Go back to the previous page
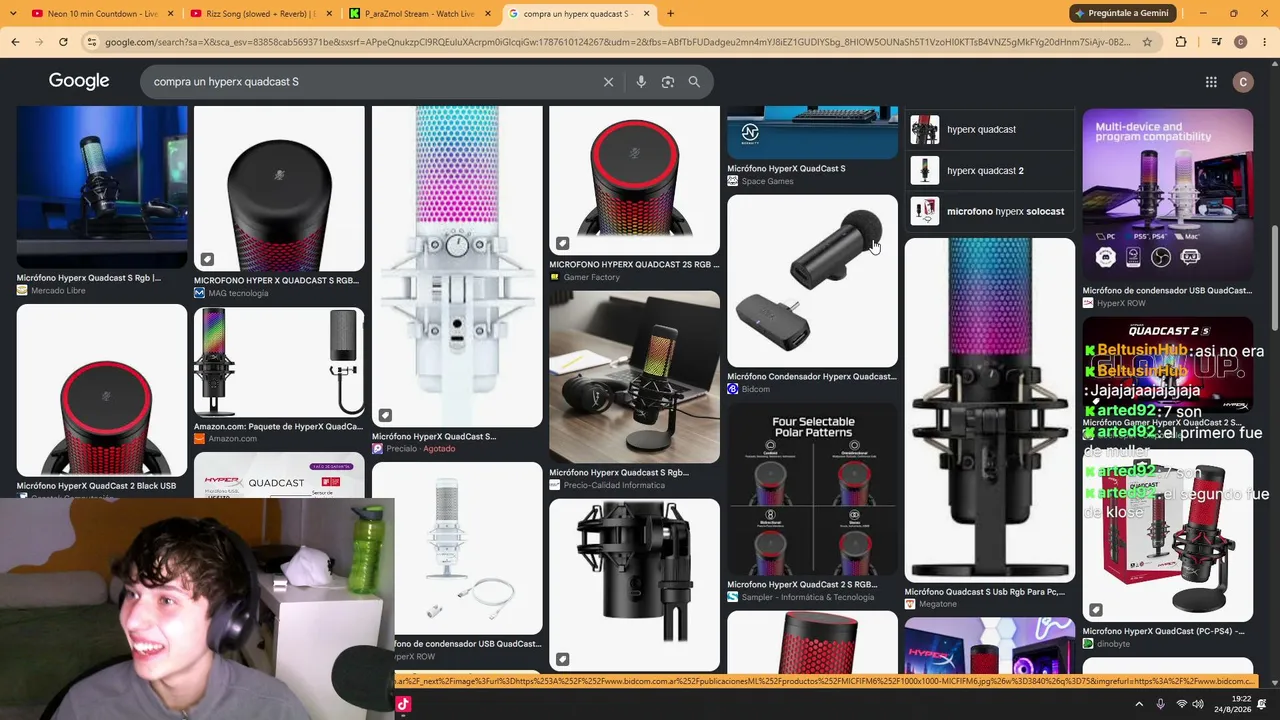 15,42
